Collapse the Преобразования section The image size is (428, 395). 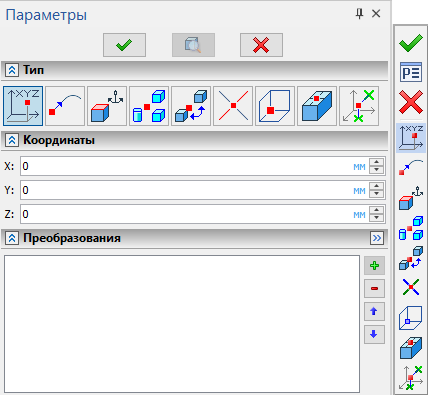coord(12,238)
